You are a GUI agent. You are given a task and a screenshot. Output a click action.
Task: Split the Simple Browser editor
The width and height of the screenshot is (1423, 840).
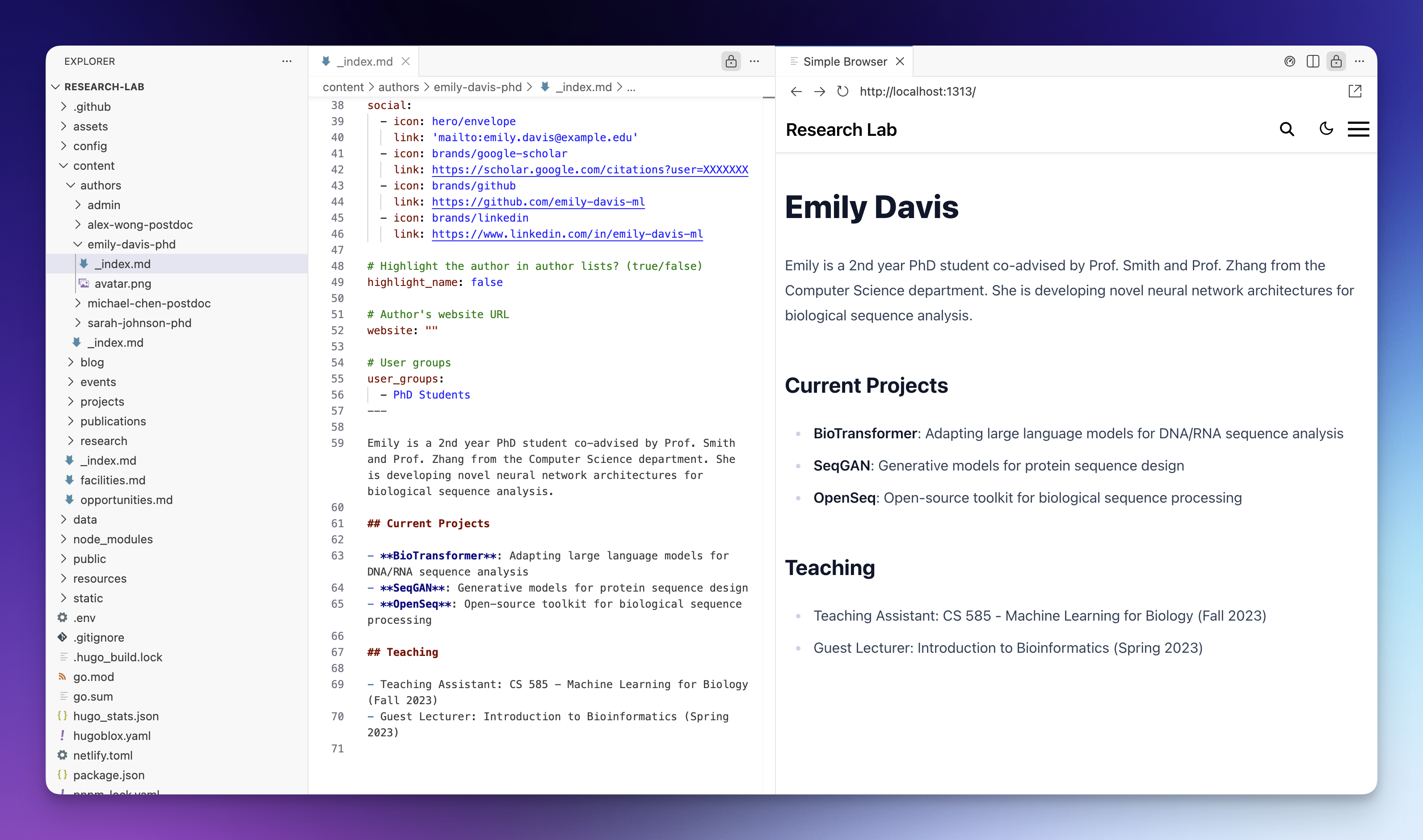click(1313, 61)
